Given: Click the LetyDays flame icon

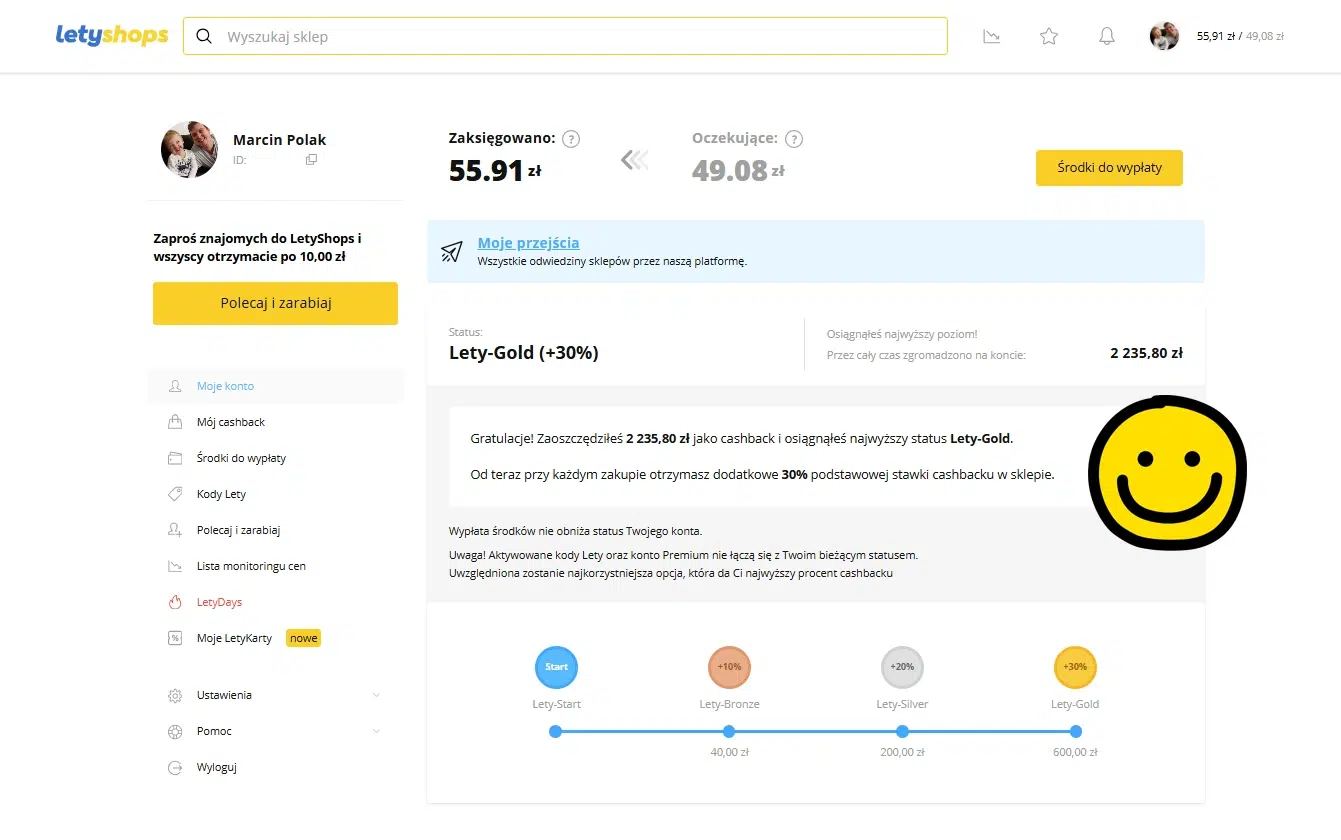Looking at the screenshot, I should [x=175, y=602].
